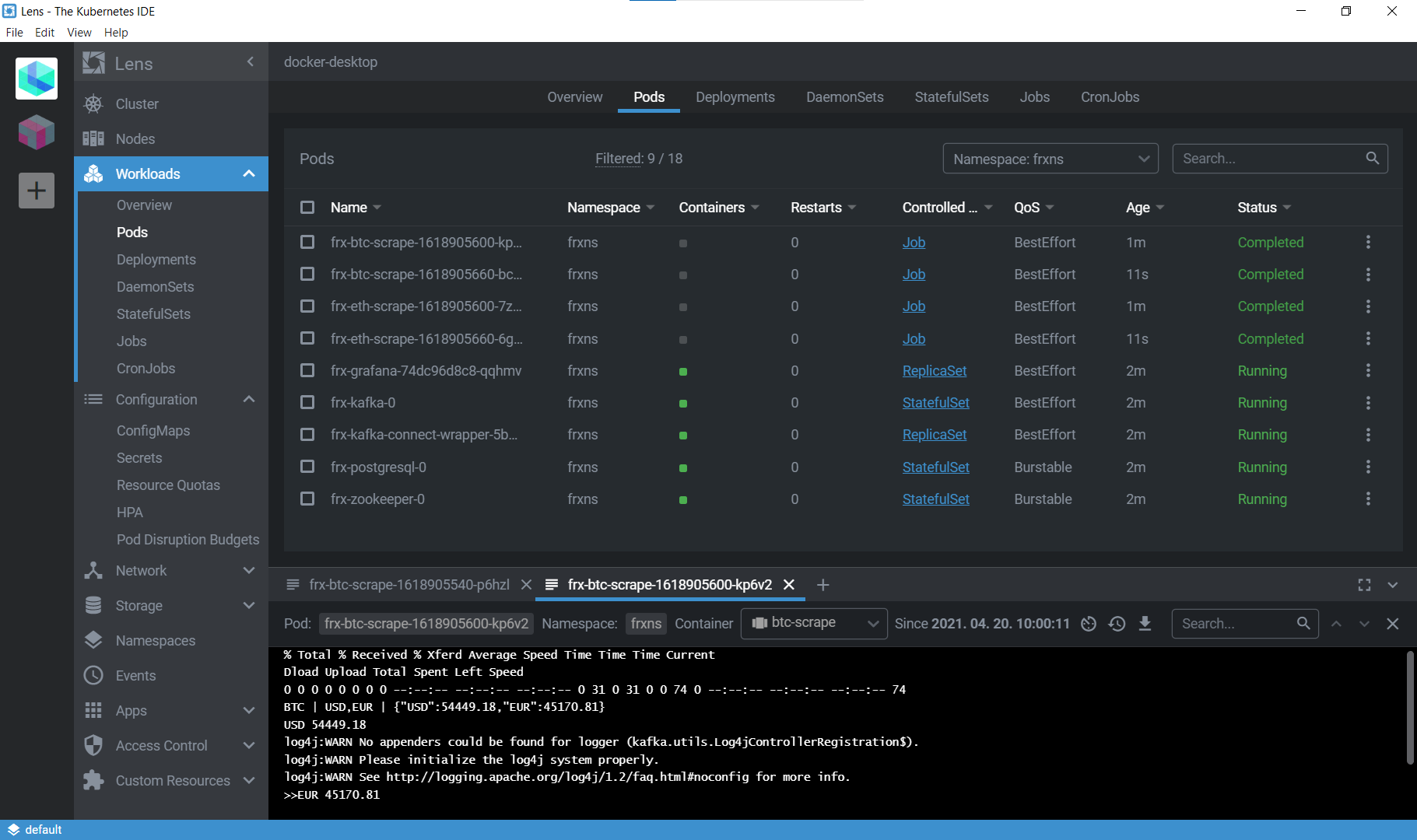Click the Namespaces layers icon

93,640
